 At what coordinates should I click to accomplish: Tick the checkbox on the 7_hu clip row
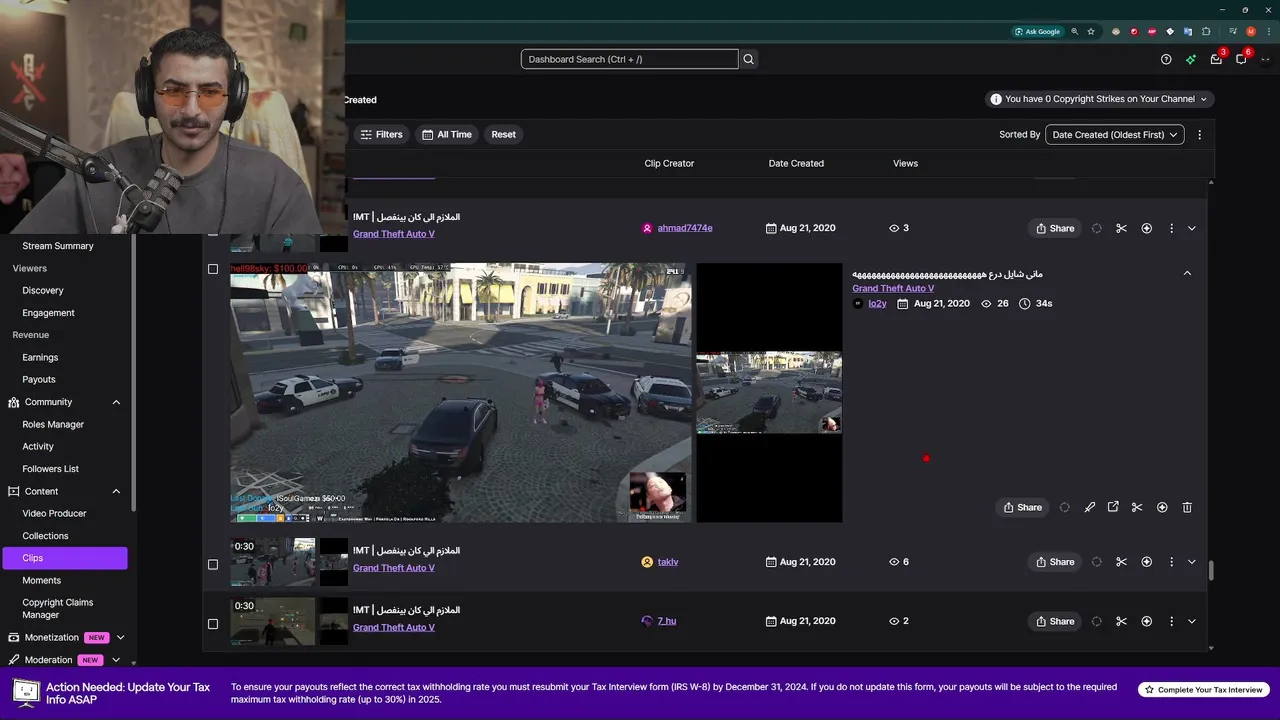click(212, 624)
